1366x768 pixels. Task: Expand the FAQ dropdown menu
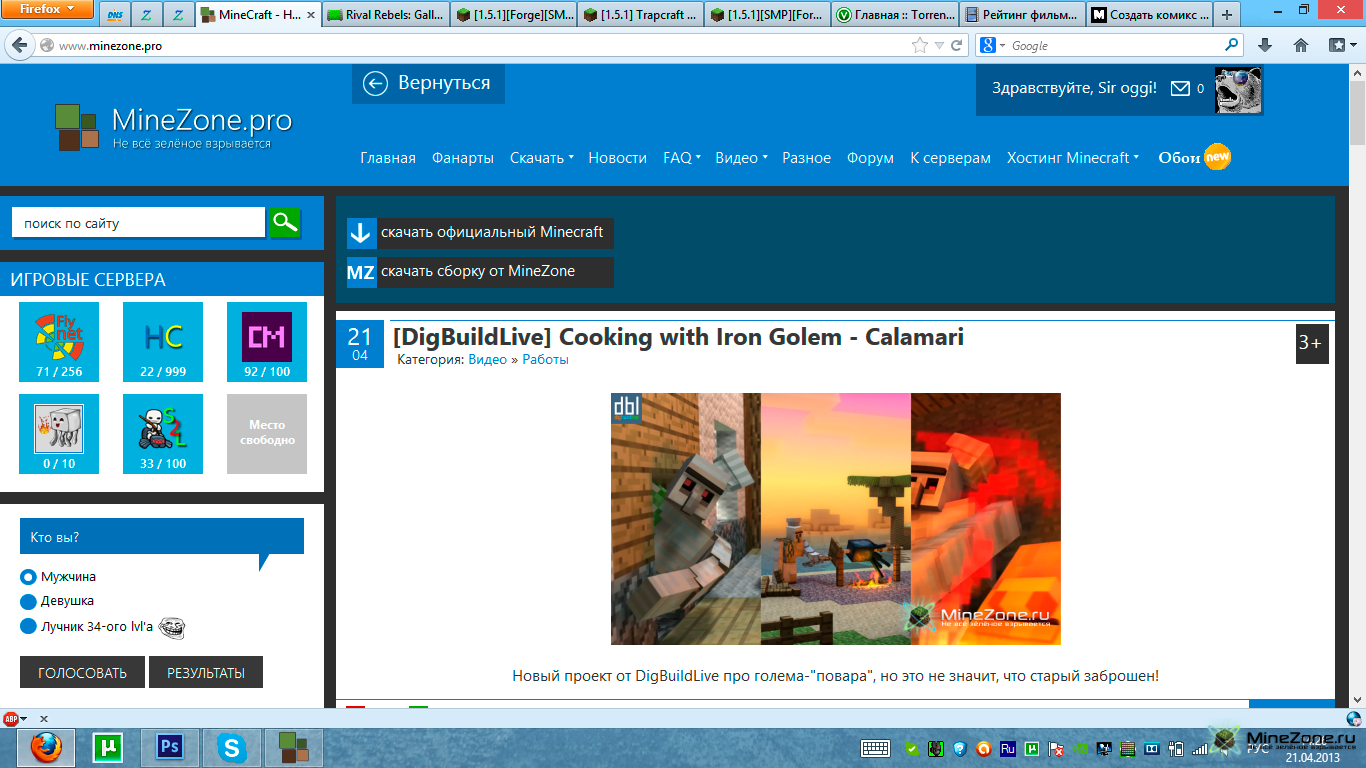(681, 158)
